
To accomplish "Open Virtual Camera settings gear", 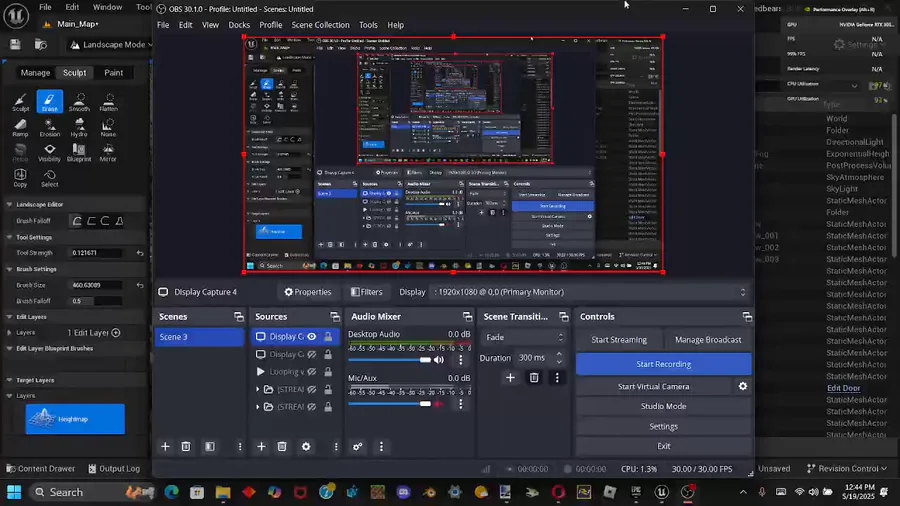I will coord(743,386).
